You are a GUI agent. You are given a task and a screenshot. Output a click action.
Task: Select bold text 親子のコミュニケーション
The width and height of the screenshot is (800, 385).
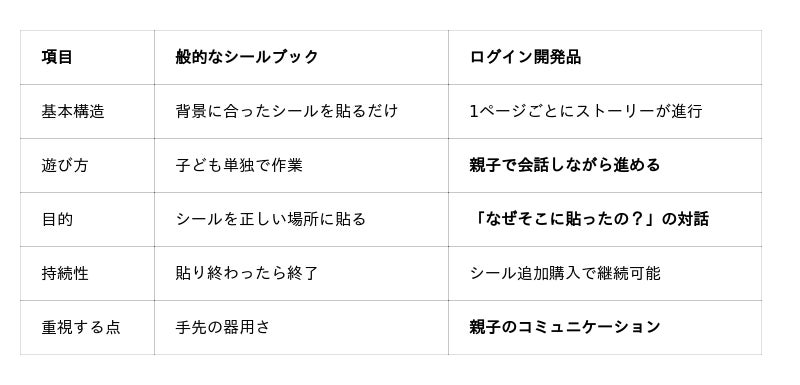565,327
